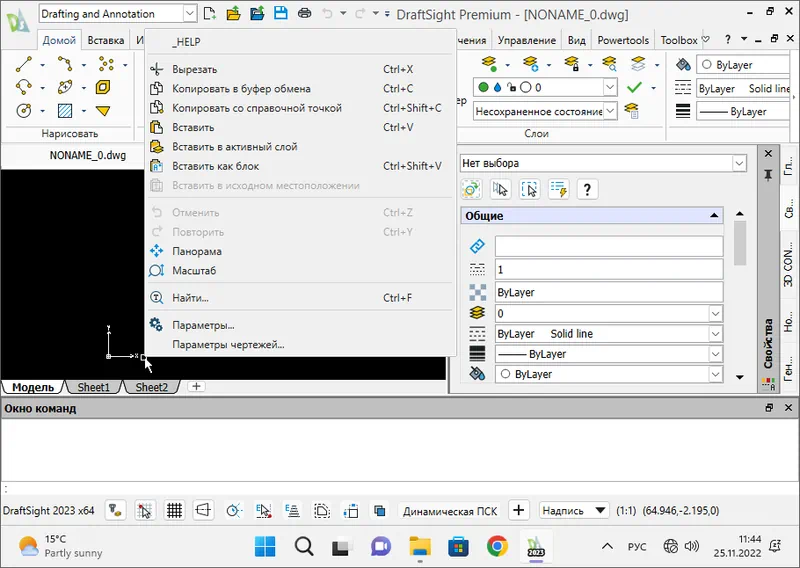Open ByLayer Solid line dropdown in Properties
The width and height of the screenshot is (800, 568).
point(715,334)
